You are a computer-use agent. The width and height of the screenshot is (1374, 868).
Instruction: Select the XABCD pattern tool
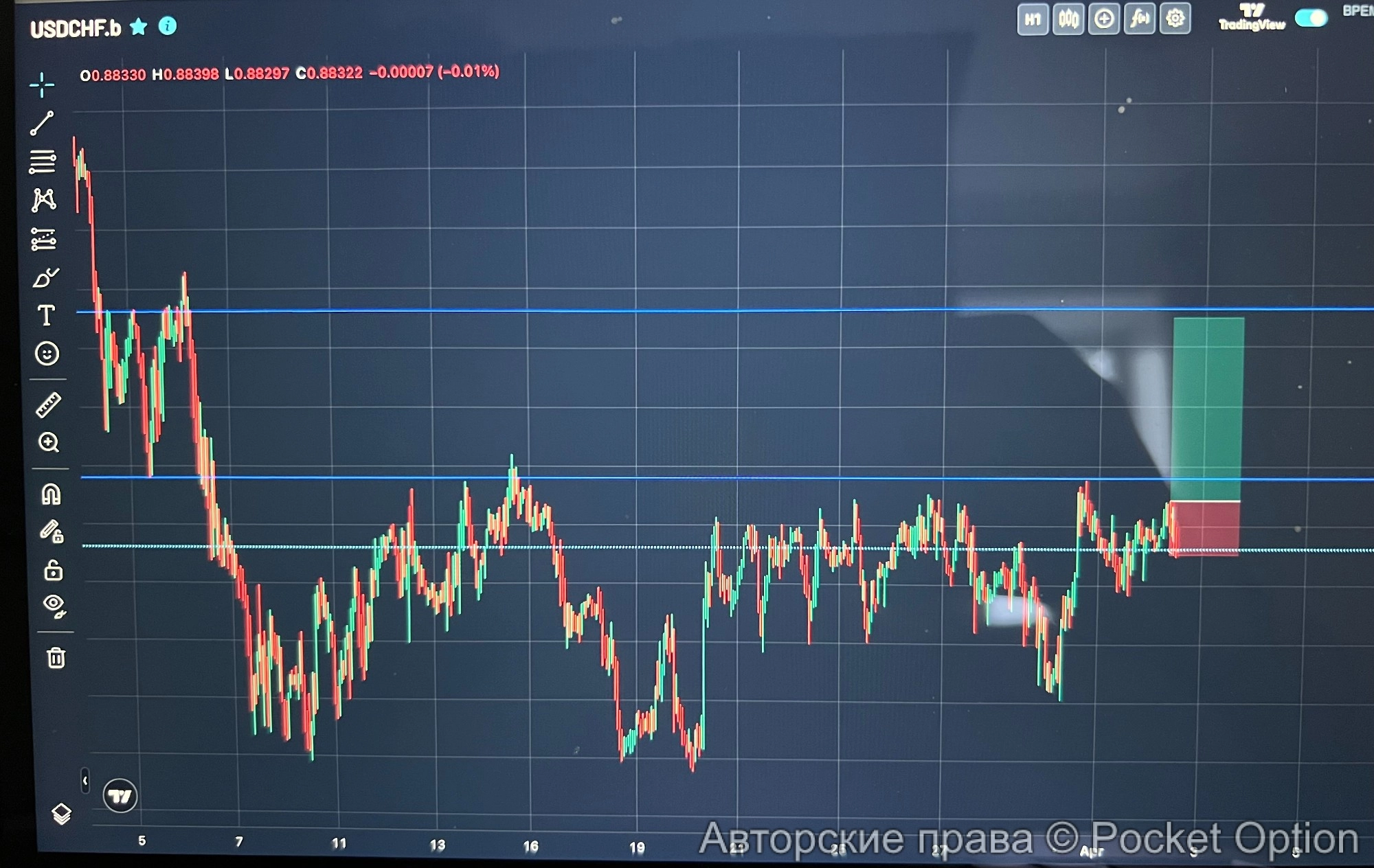coord(43,200)
